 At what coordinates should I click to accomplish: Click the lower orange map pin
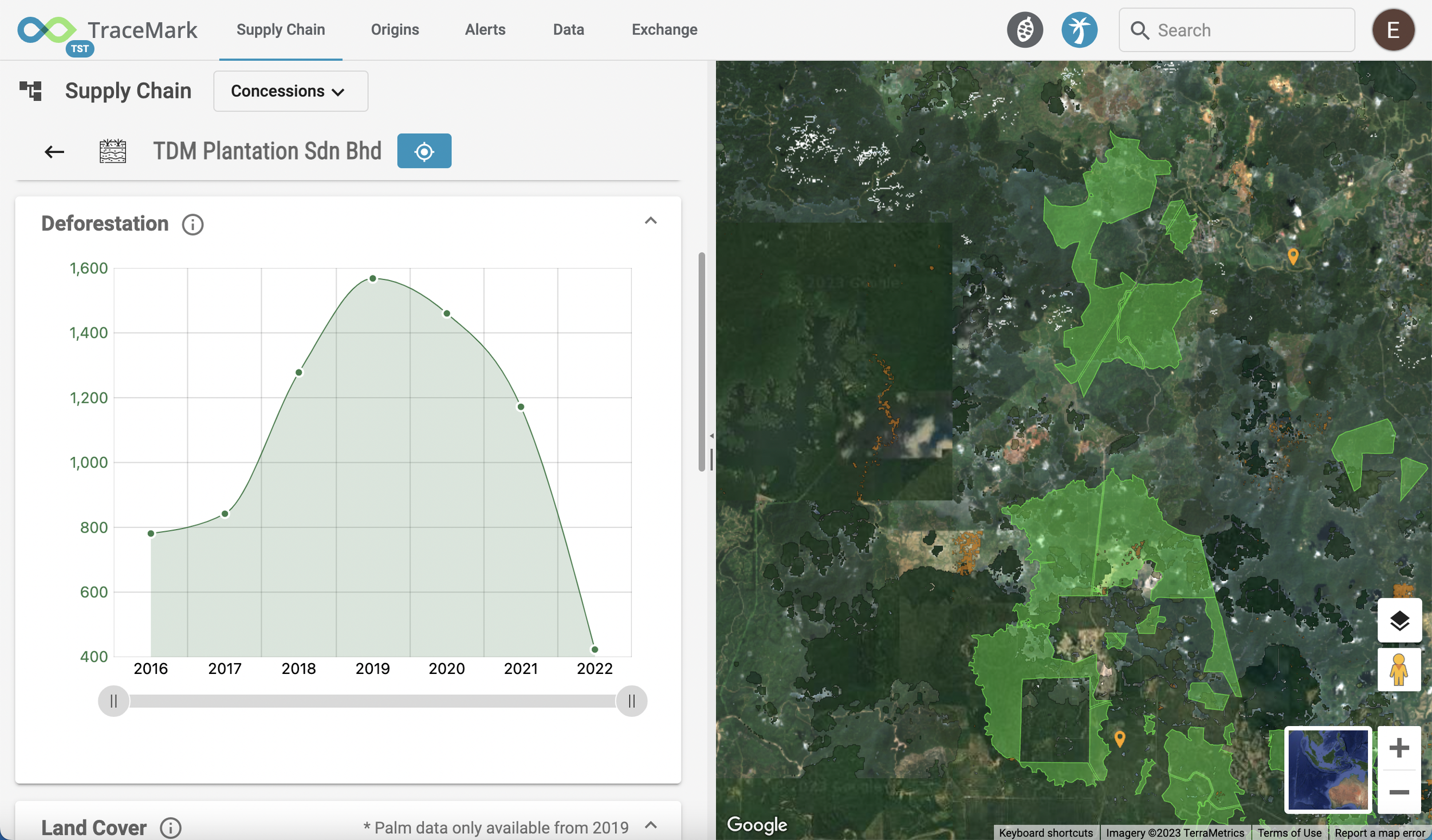[1120, 739]
